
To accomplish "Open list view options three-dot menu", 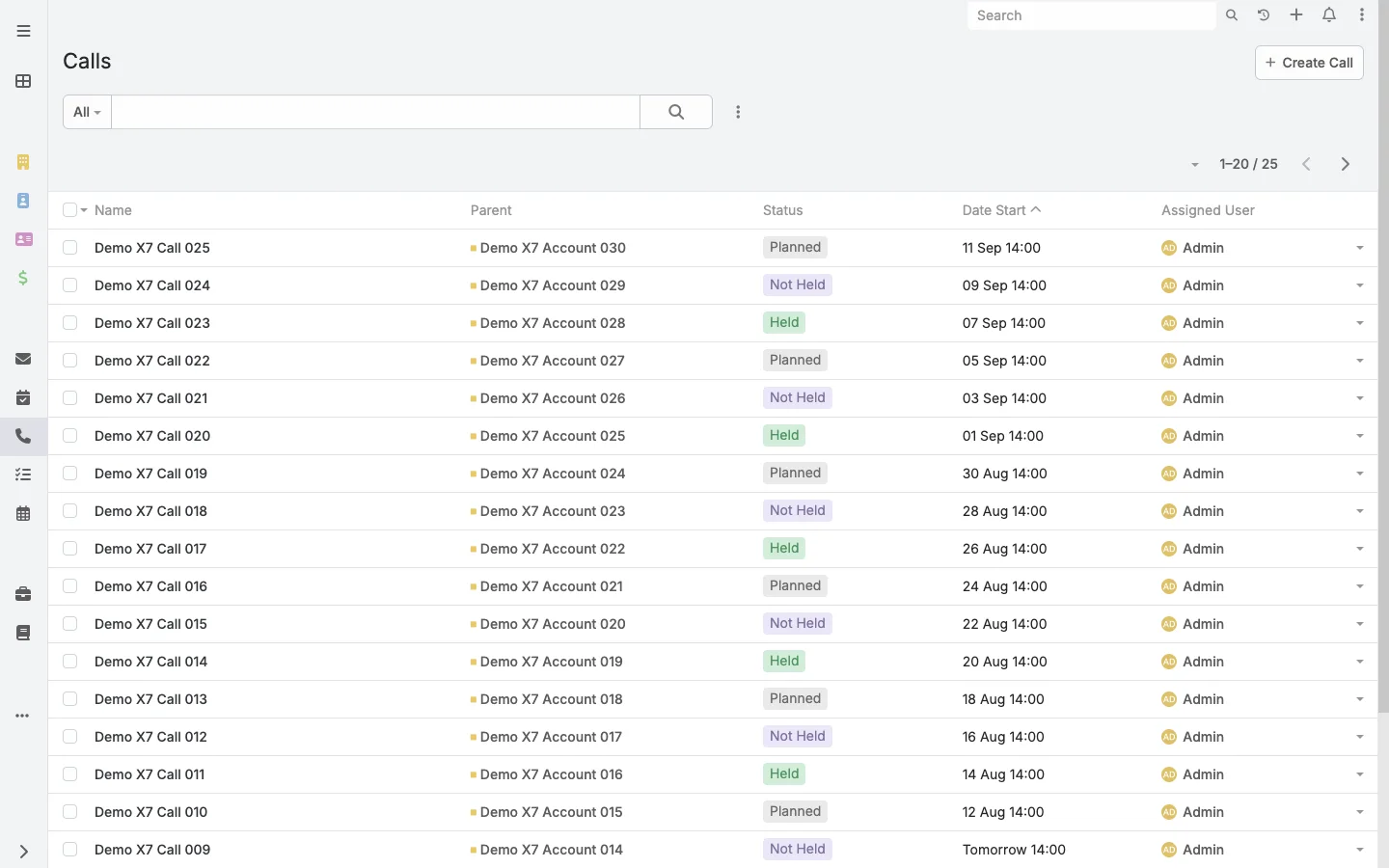I will point(738,112).
